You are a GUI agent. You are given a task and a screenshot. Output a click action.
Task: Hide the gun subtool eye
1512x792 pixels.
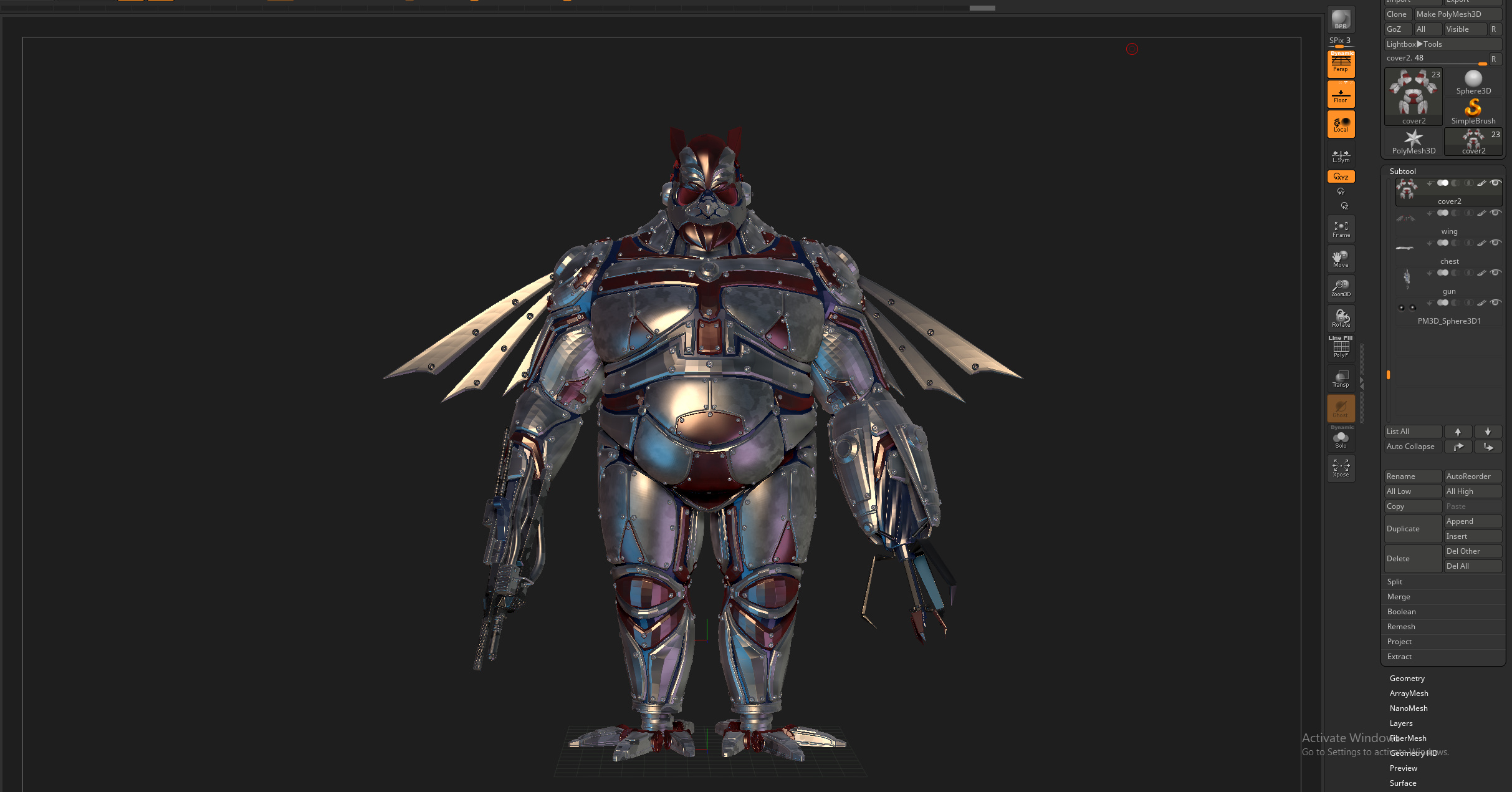pos(1495,273)
